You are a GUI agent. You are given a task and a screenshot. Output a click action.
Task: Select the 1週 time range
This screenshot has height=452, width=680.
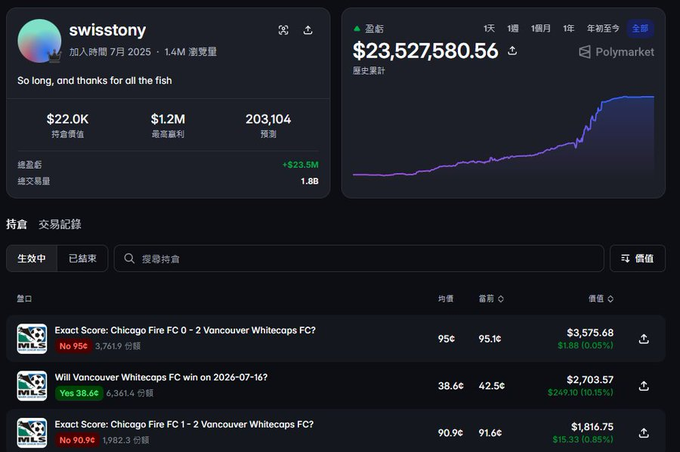(x=513, y=29)
